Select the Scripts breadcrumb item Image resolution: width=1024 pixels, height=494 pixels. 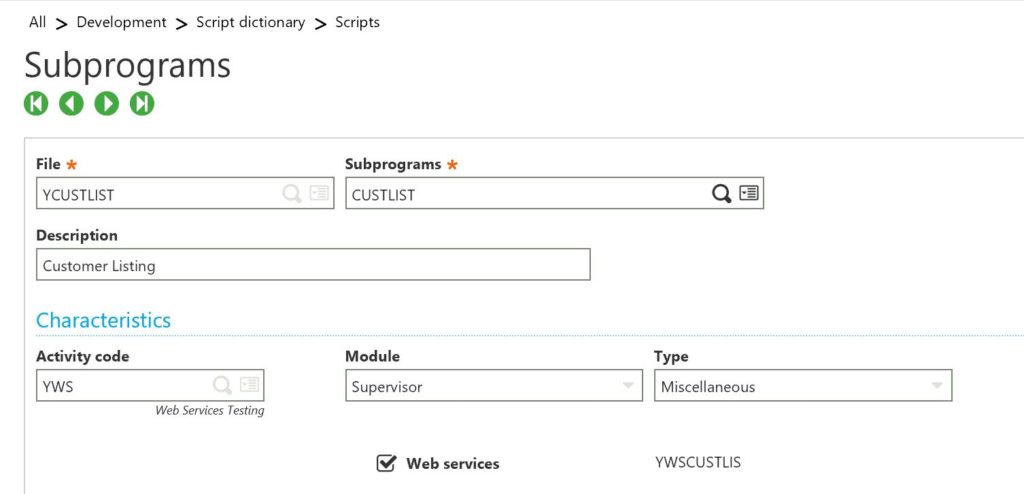357,22
